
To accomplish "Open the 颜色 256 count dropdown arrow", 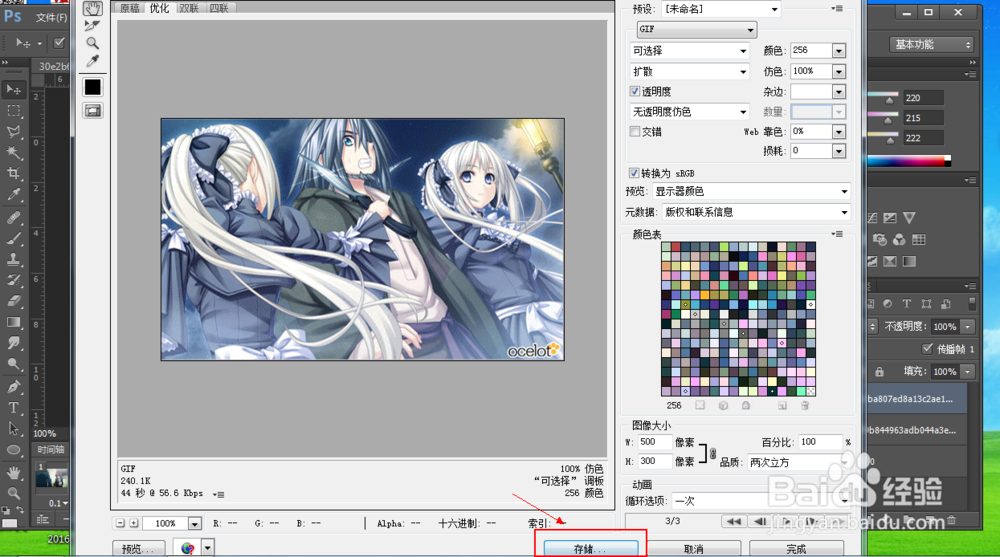I will point(839,50).
